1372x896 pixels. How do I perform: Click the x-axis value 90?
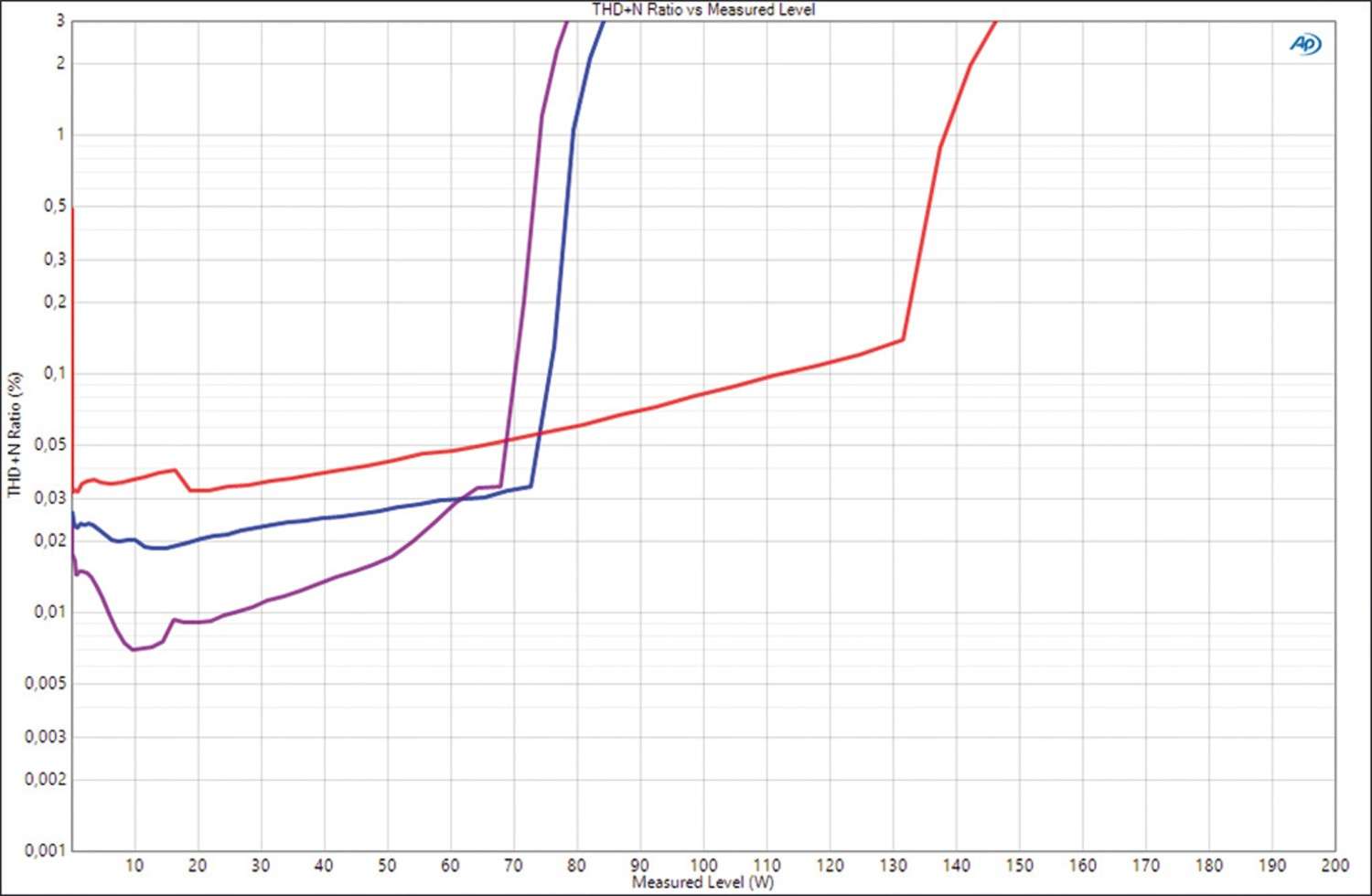coord(639,865)
